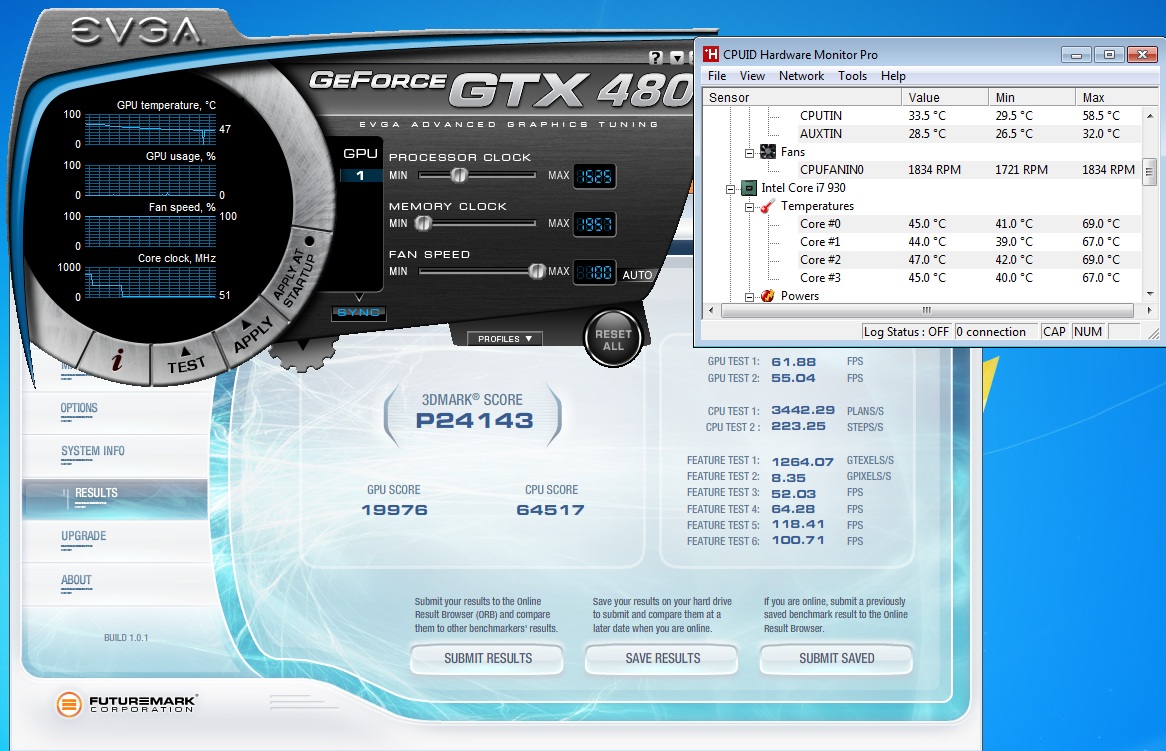Open the PROFILES dropdown
The image size is (1166, 751).
tap(505, 338)
